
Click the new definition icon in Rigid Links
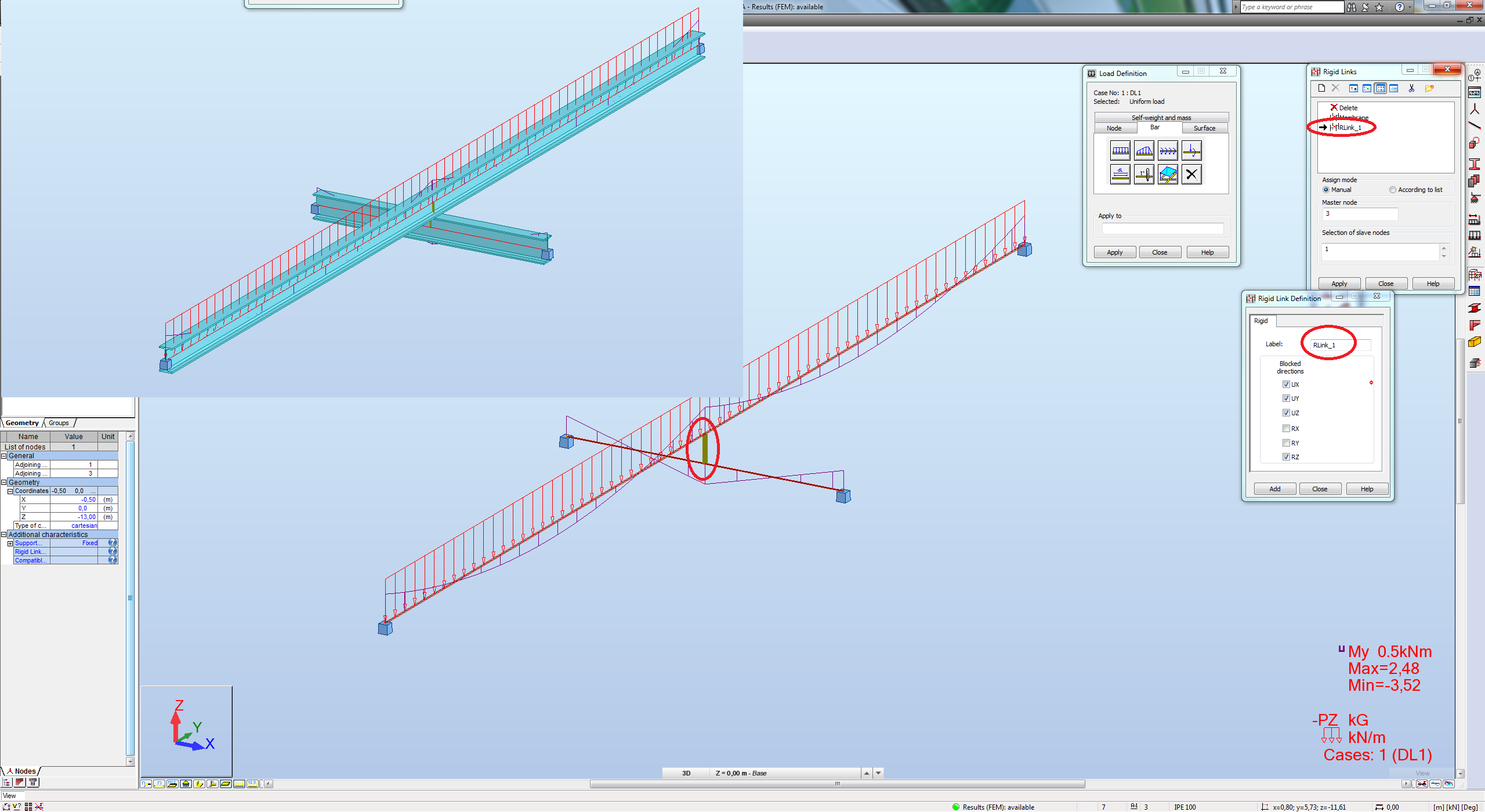click(1322, 88)
